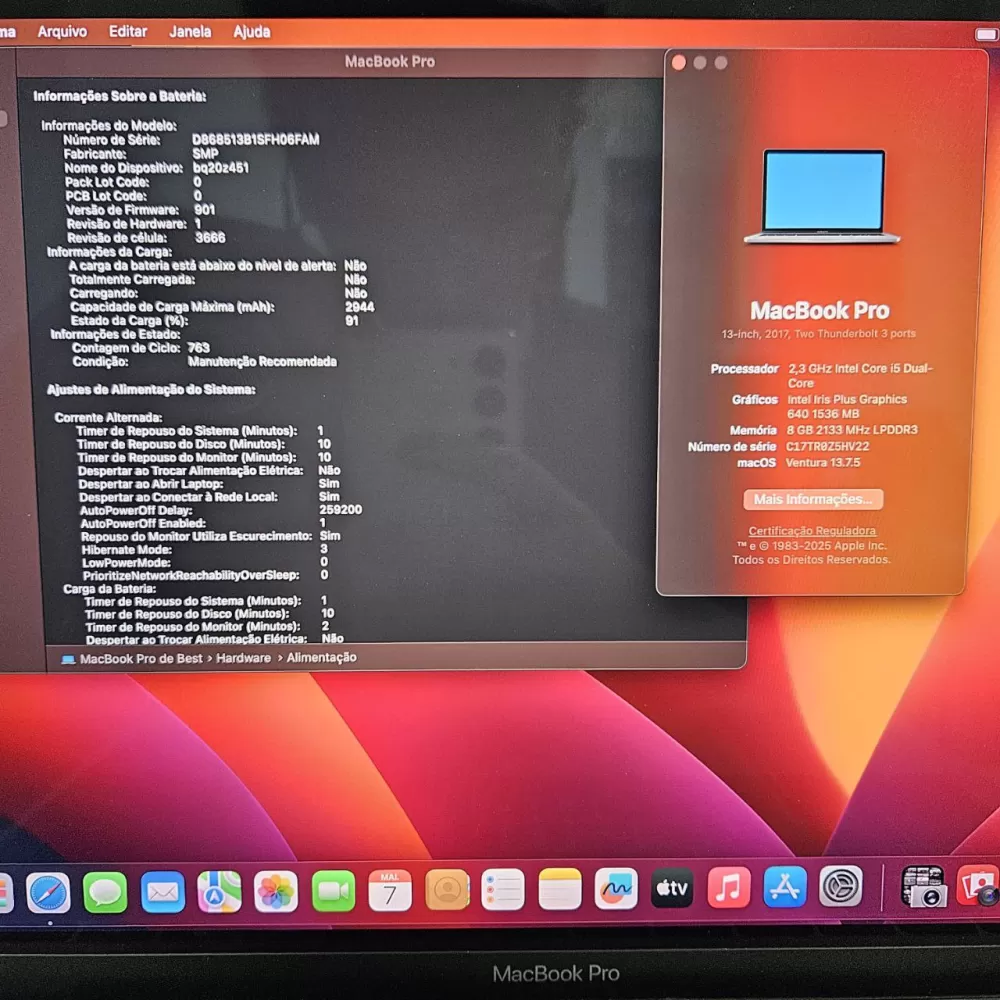
Task: Open the Mail app icon
Action: click(163, 892)
